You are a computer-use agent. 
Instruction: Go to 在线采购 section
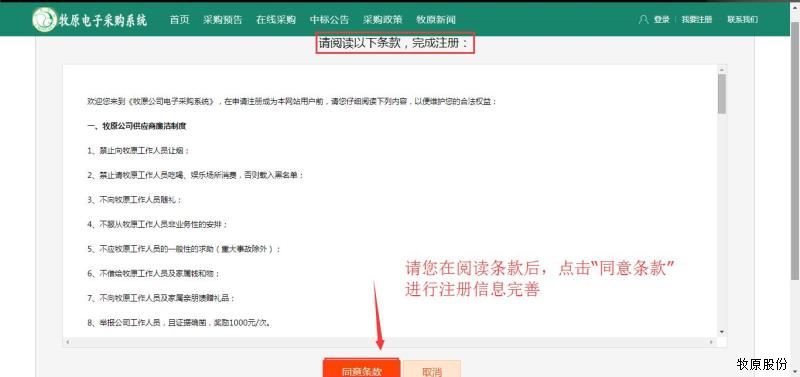(x=276, y=20)
